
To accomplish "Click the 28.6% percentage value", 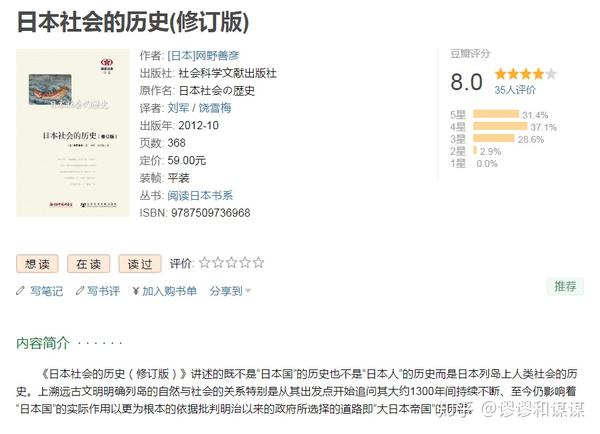I will (x=531, y=139).
